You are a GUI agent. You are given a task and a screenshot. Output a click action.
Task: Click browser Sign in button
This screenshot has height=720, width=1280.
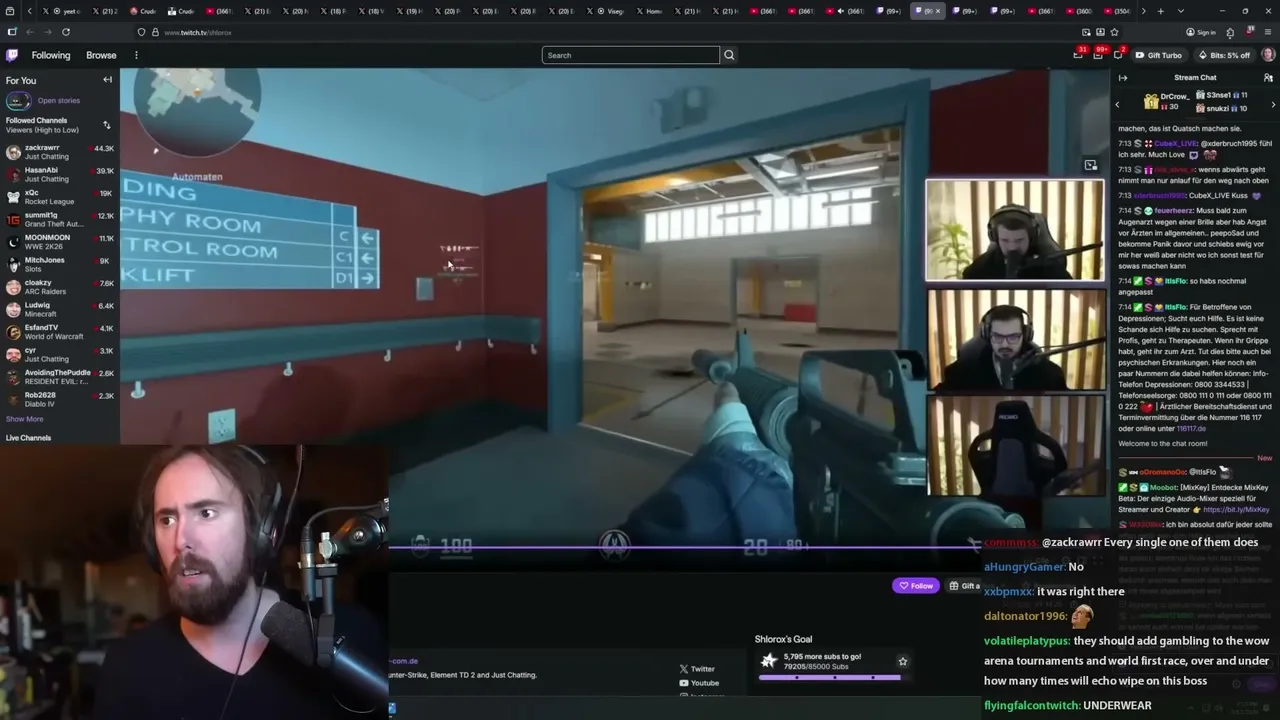coord(1201,32)
